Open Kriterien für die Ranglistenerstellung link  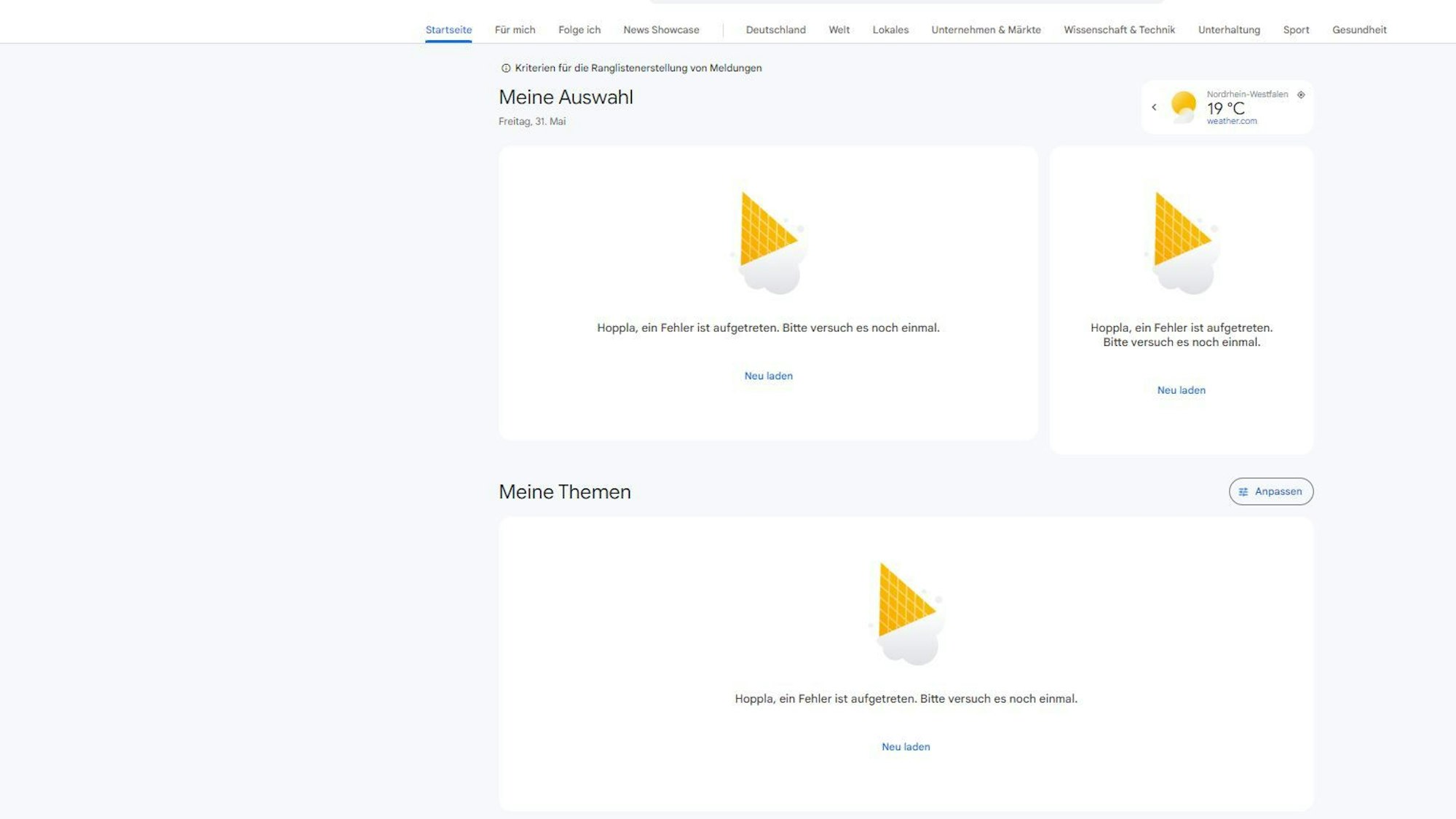[x=638, y=68]
